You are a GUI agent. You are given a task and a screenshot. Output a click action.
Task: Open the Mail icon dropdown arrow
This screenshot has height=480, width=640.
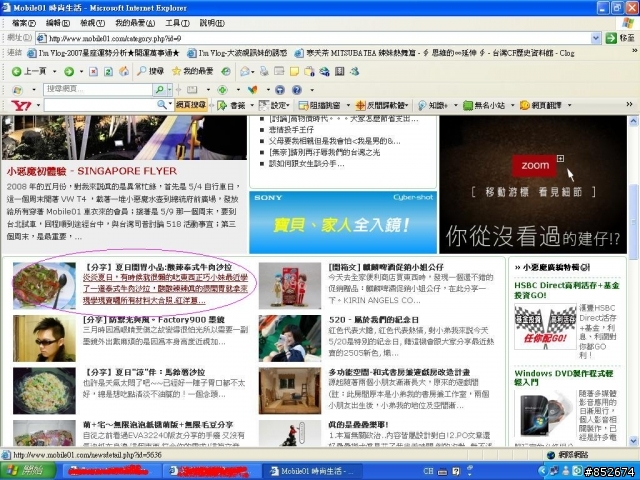click(253, 72)
